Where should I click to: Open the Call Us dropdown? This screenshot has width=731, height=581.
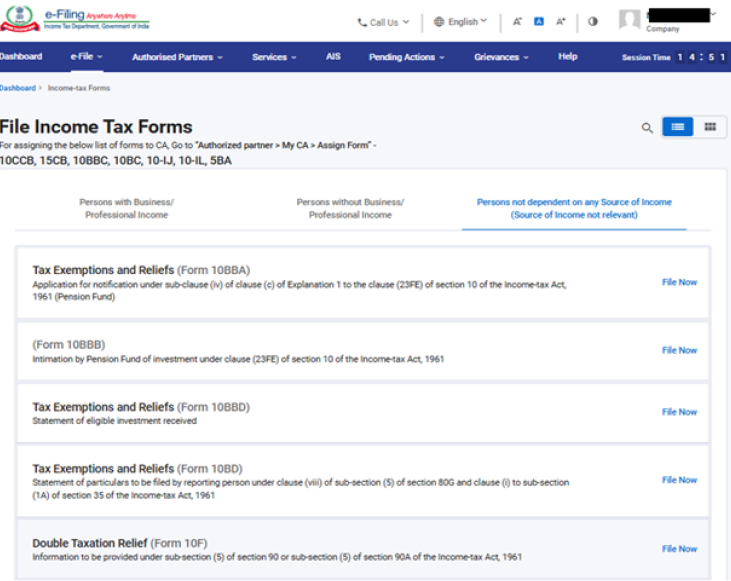point(383,21)
